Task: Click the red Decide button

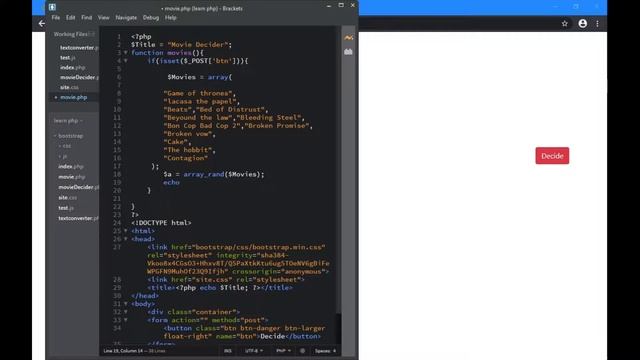Action: pyautogui.click(x=552, y=156)
